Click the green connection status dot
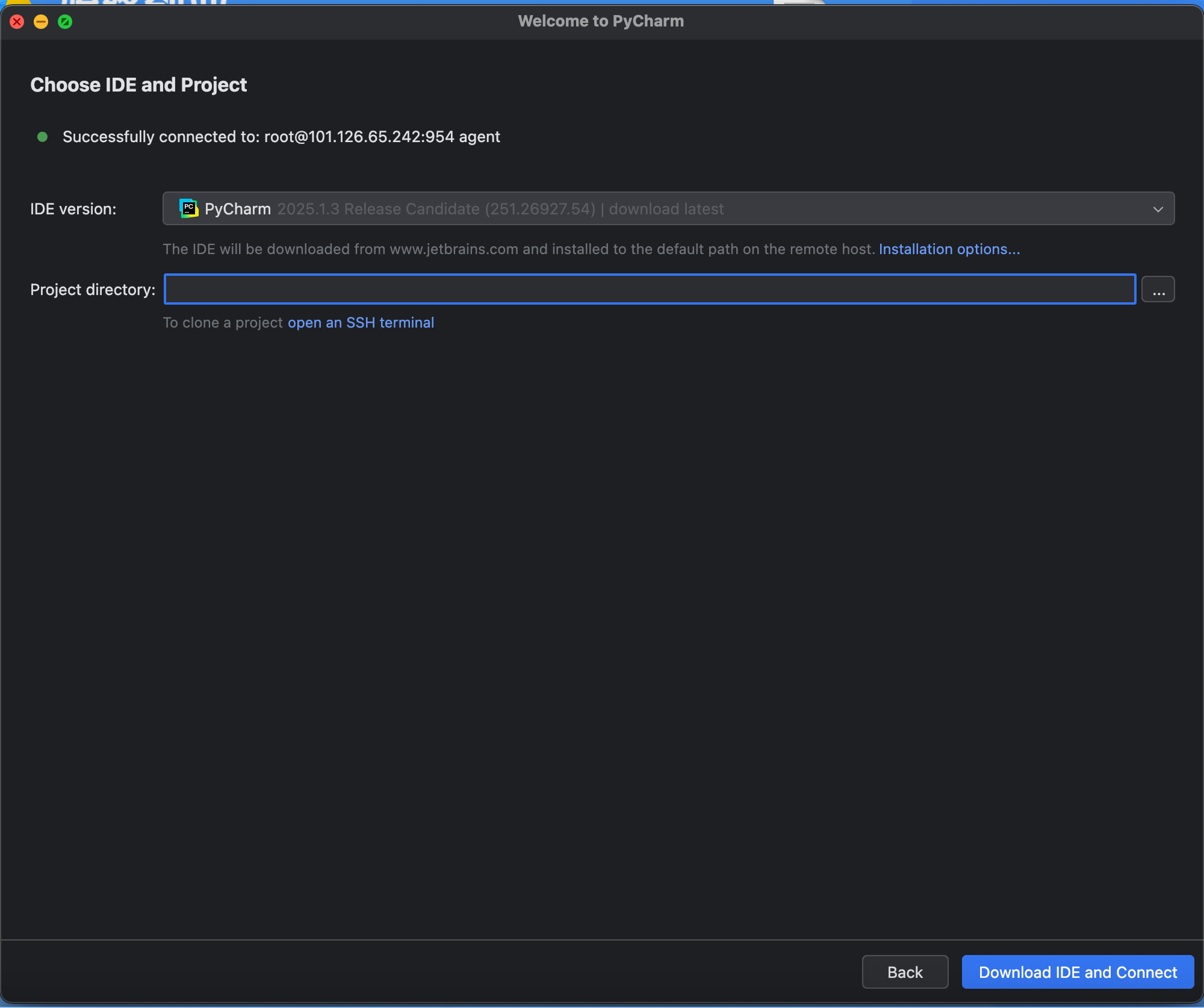Screen dimensions: 1204x1008 (x=42, y=137)
